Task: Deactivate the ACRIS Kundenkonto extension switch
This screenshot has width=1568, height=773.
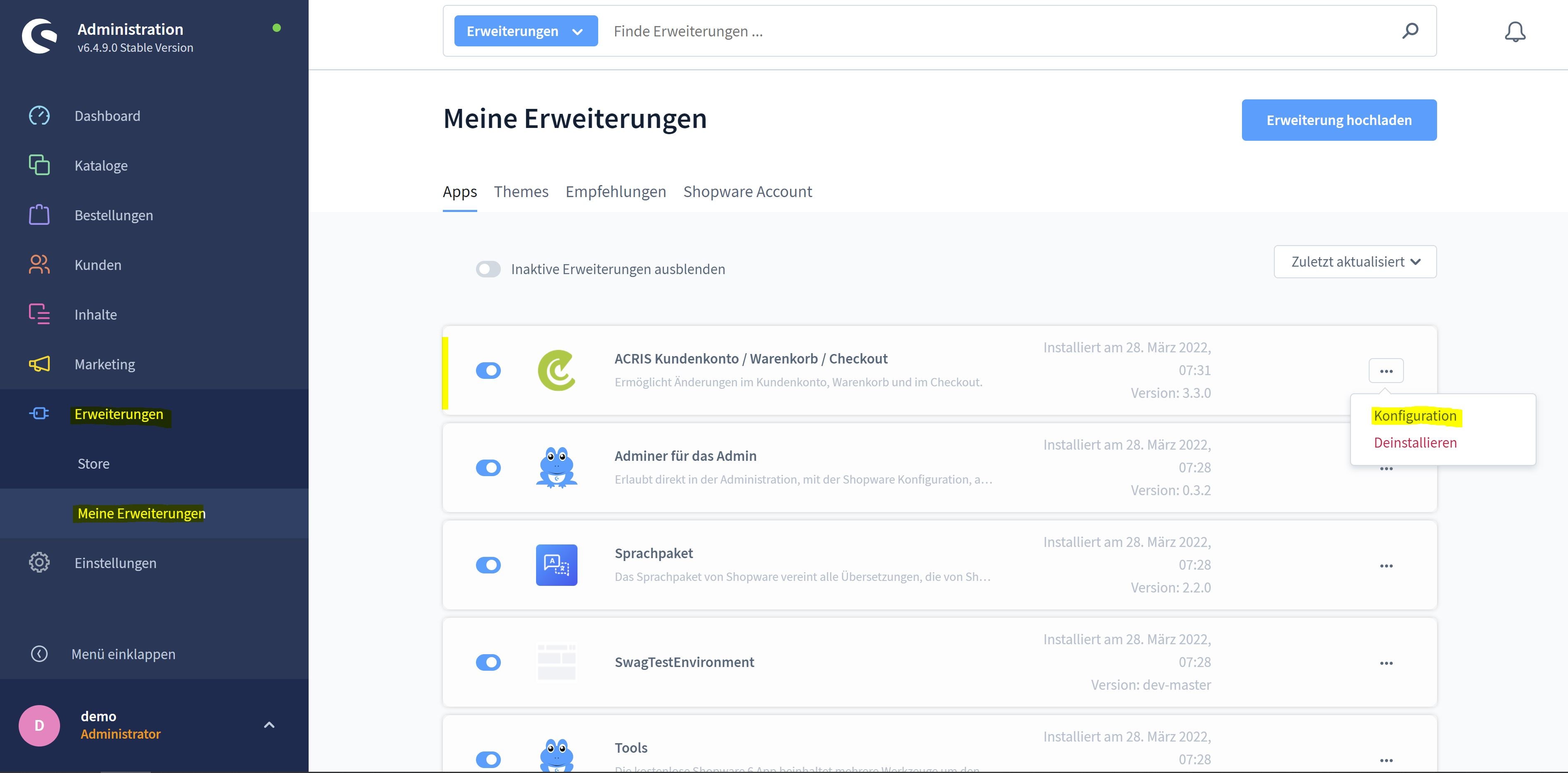Action: pyautogui.click(x=488, y=371)
